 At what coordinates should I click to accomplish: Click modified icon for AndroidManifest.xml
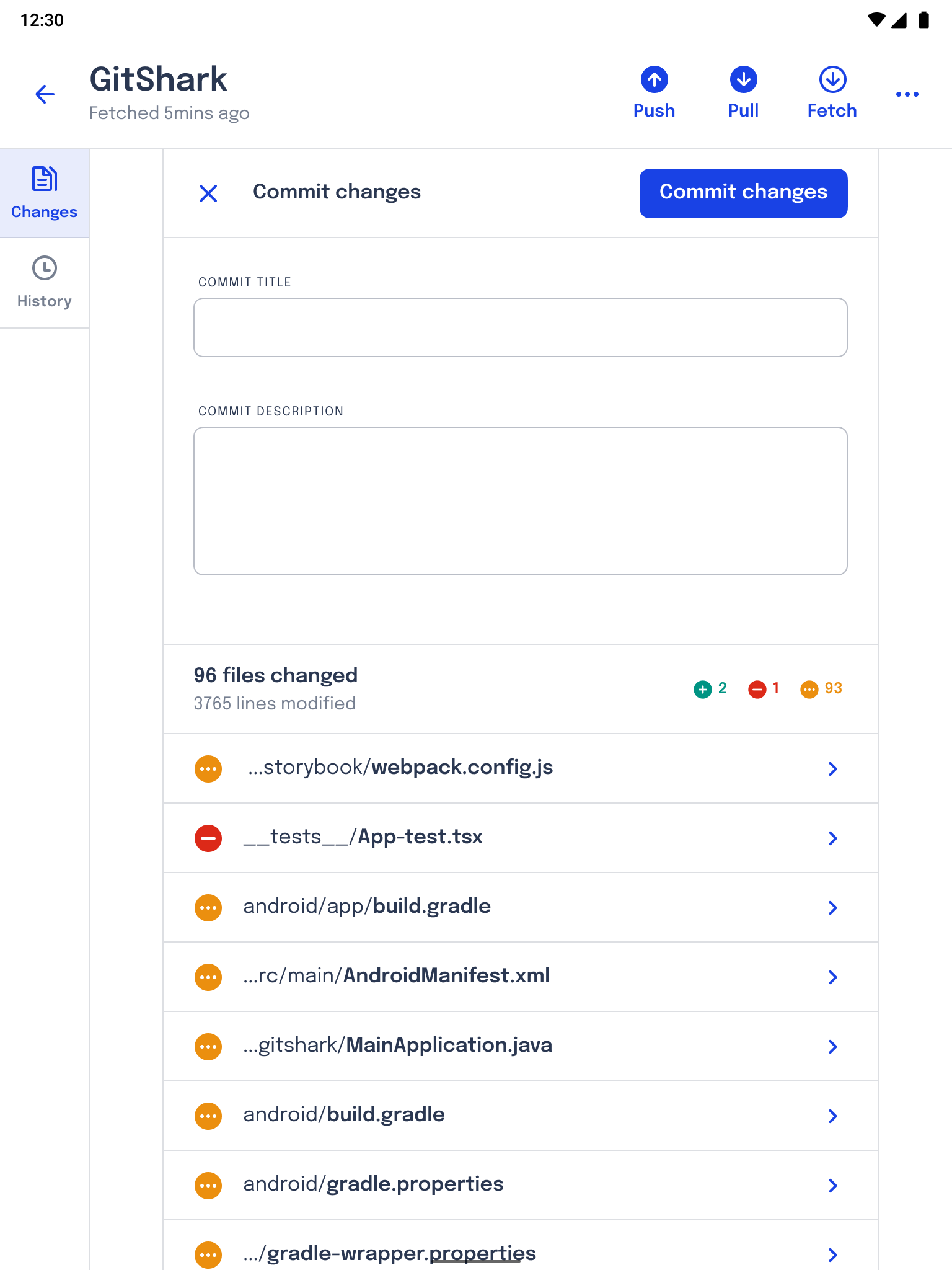pyautogui.click(x=208, y=977)
